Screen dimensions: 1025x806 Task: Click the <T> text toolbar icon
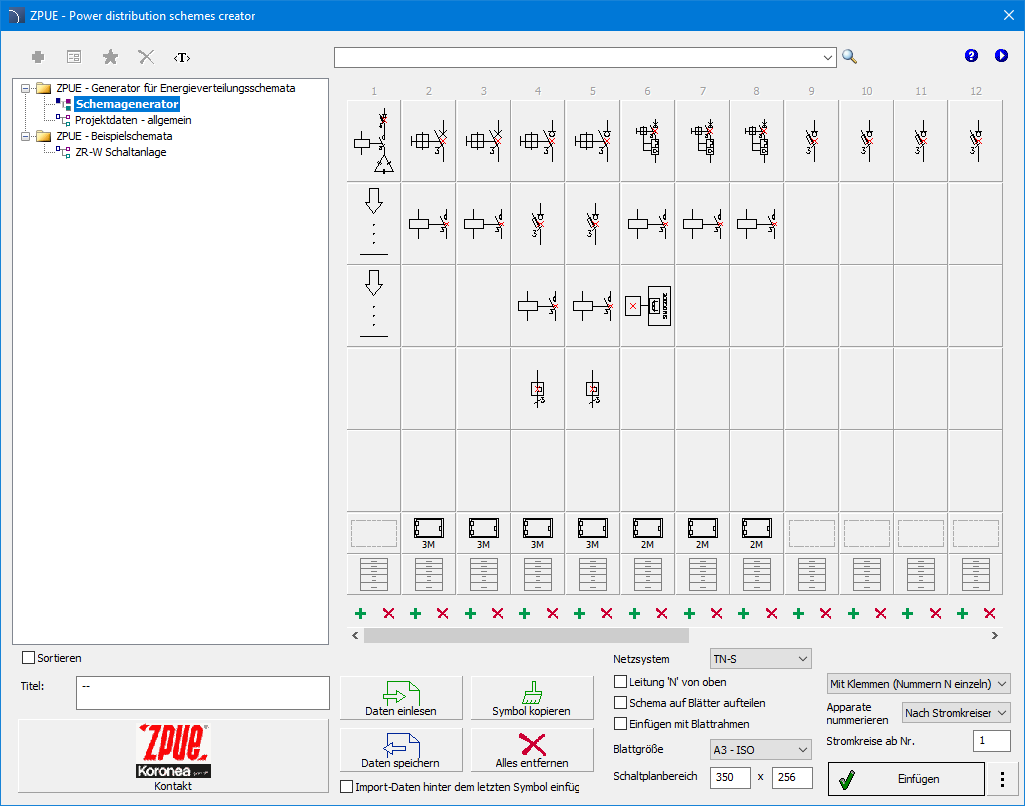click(x=181, y=57)
